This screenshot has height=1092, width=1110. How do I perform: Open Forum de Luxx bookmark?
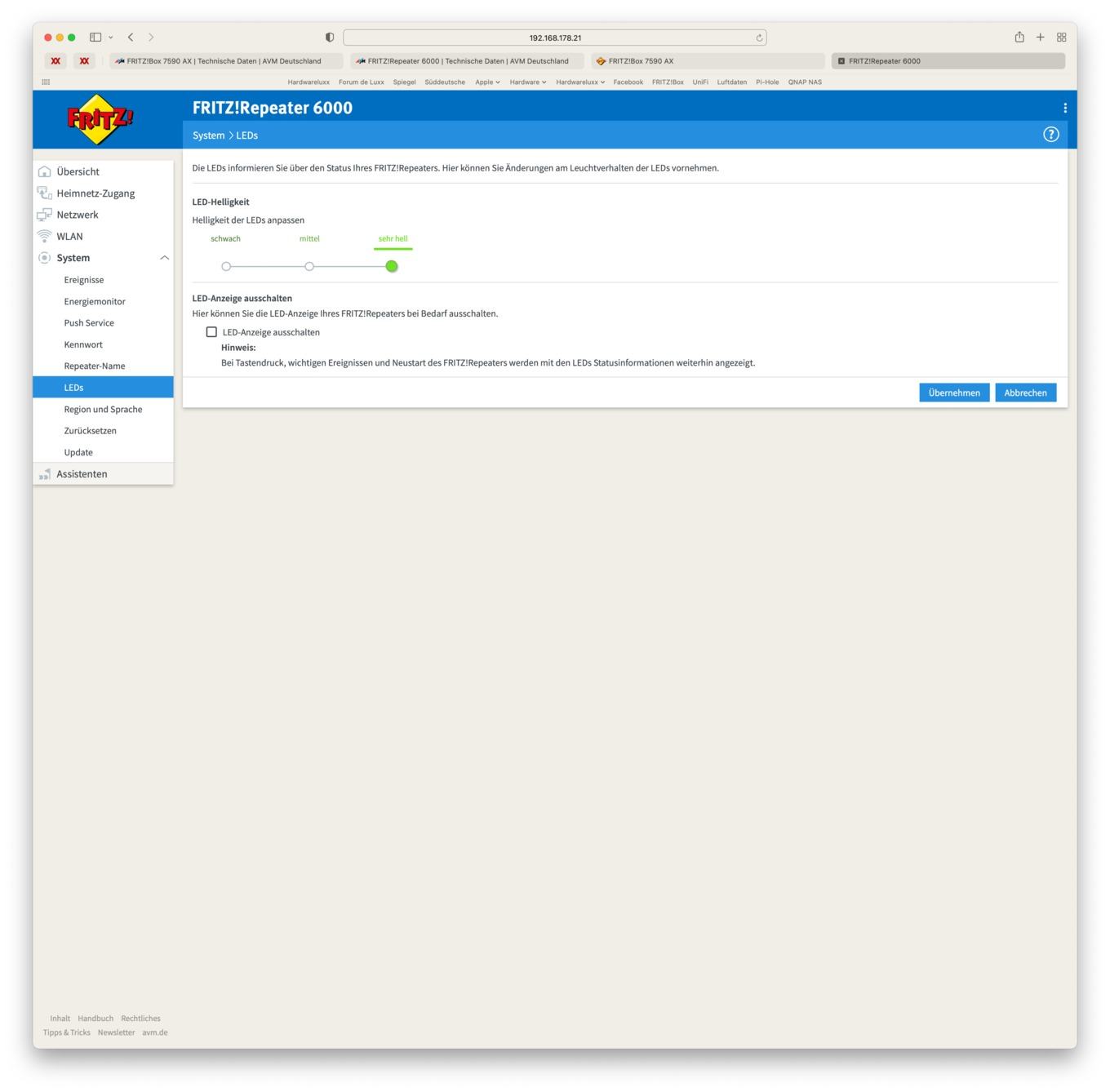pos(361,82)
